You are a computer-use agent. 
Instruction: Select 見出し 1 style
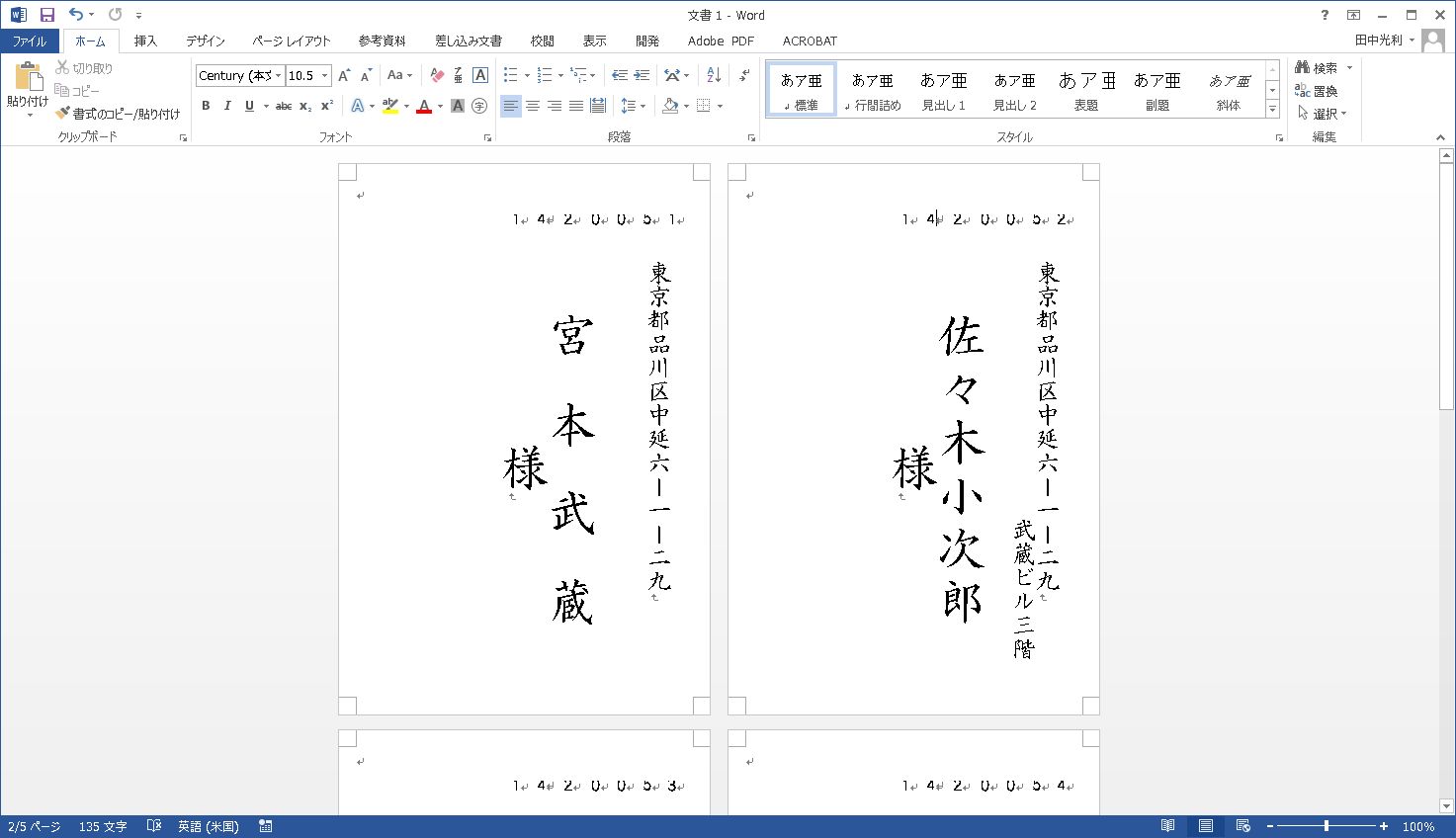943,90
